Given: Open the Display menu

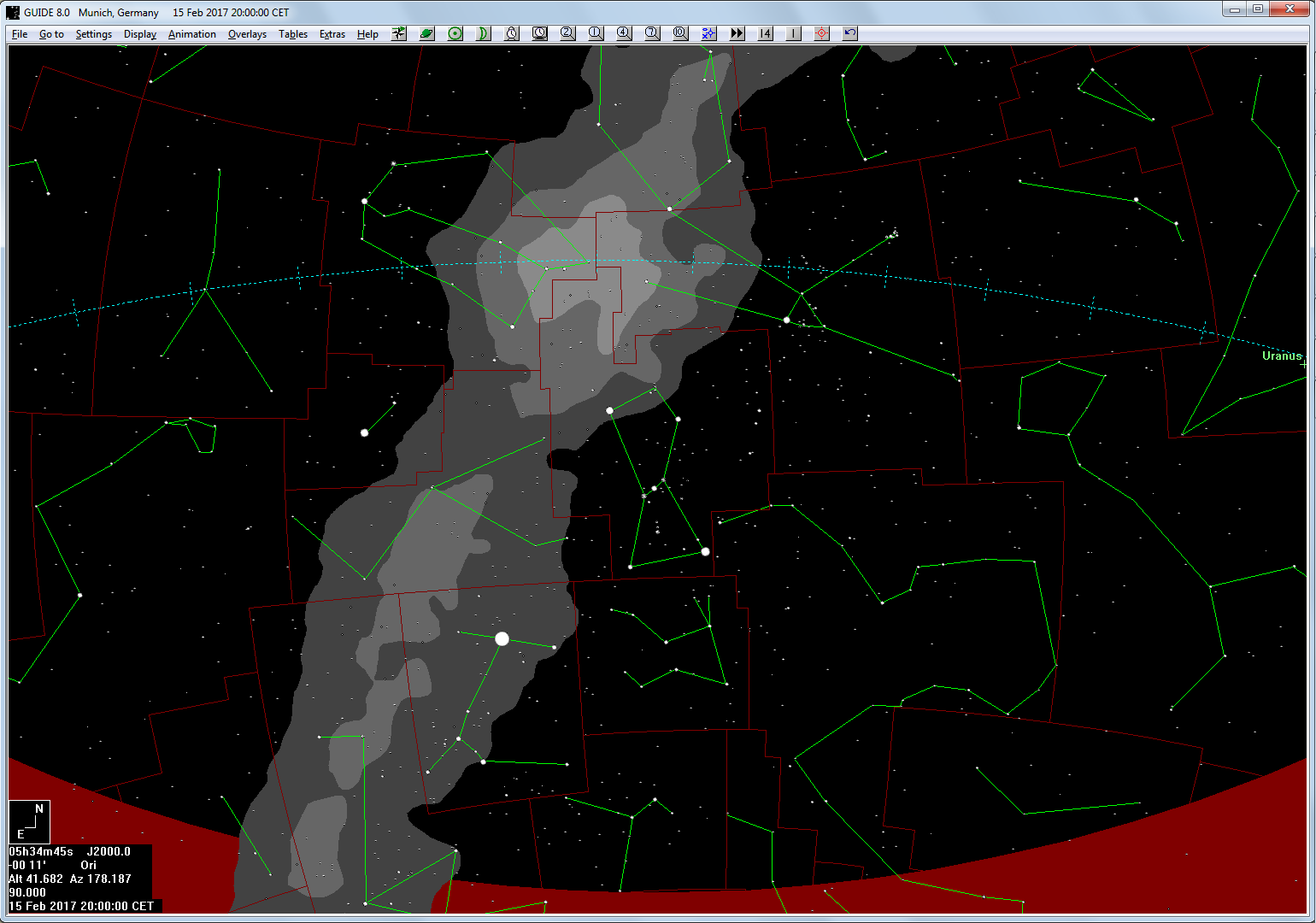Looking at the screenshot, I should [140, 34].
